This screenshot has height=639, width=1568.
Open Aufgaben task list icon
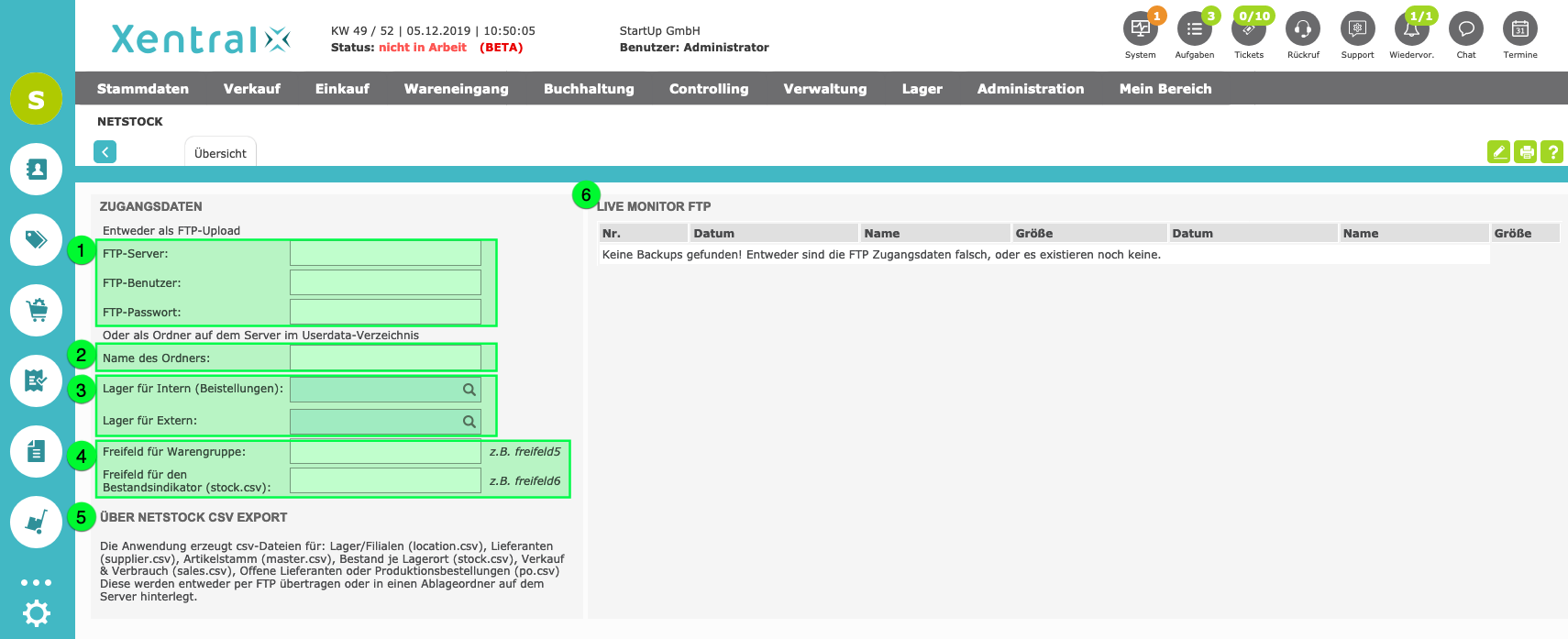click(1194, 29)
